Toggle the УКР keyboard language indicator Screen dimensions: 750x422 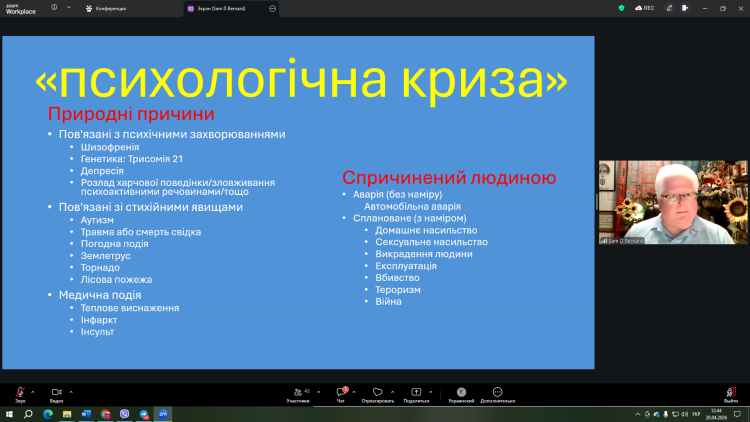tap(695, 413)
